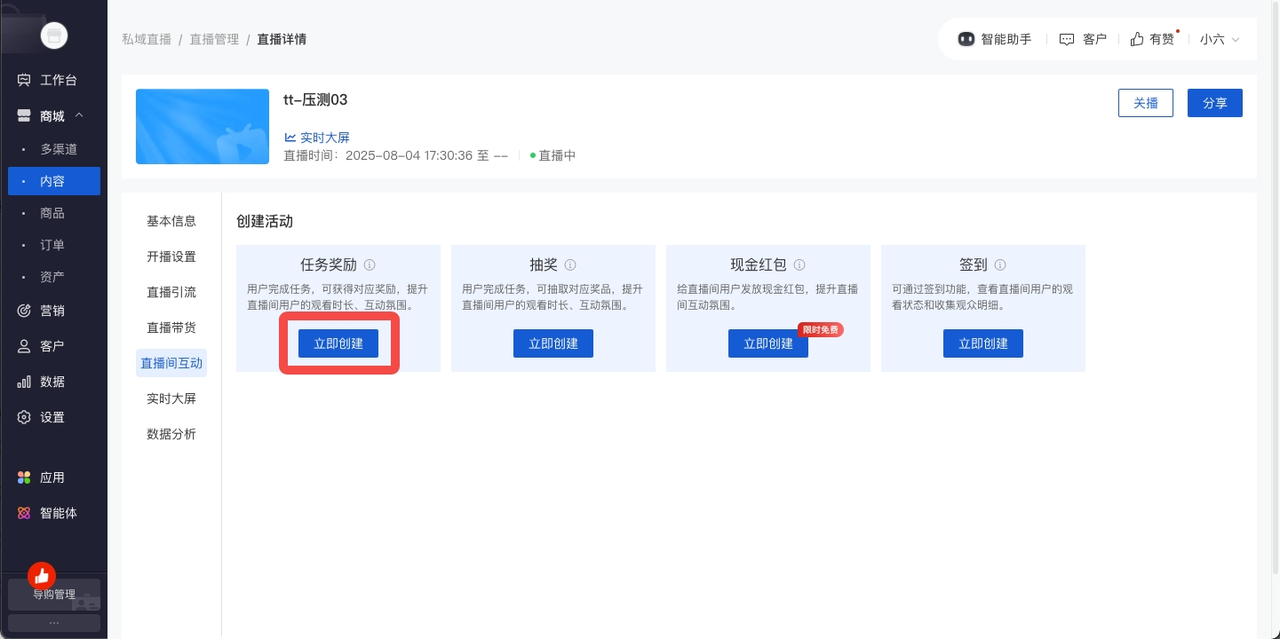View the 任务奖励 info tooltip icon
The image size is (1280, 639).
[x=368, y=264]
